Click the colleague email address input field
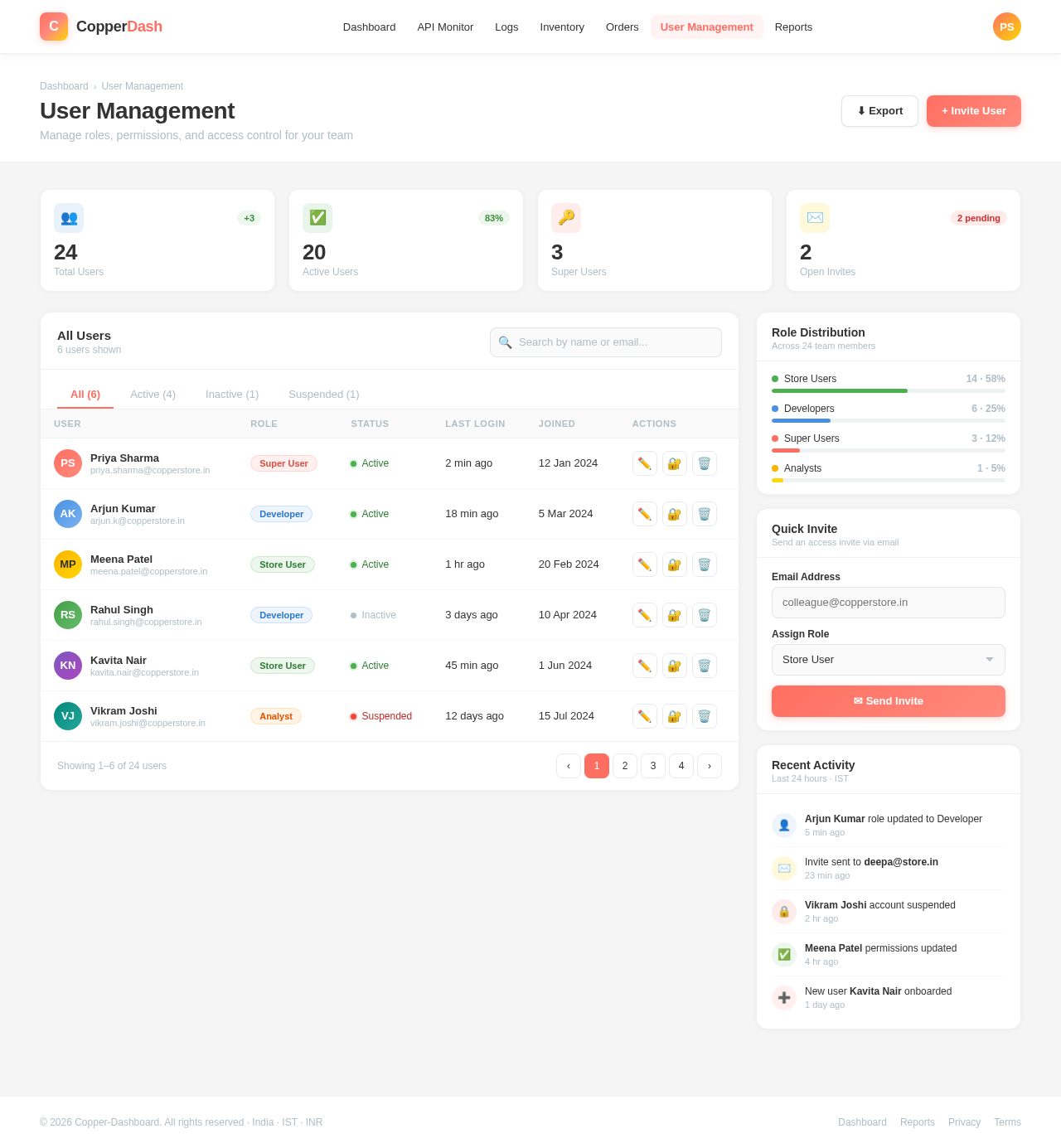 point(888,603)
